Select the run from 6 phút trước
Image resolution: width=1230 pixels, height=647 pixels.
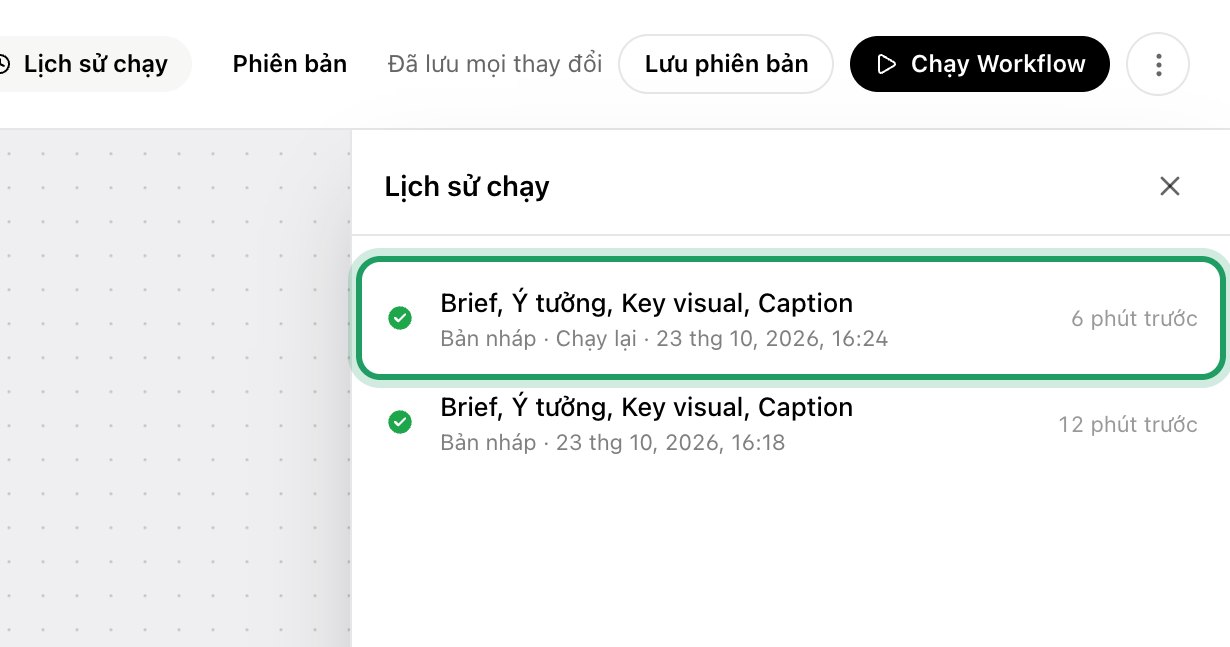pyautogui.click(x=790, y=319)
